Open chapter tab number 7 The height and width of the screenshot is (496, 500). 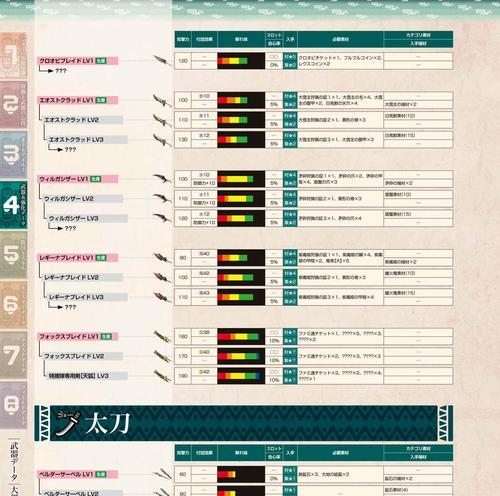click(13, 355)
